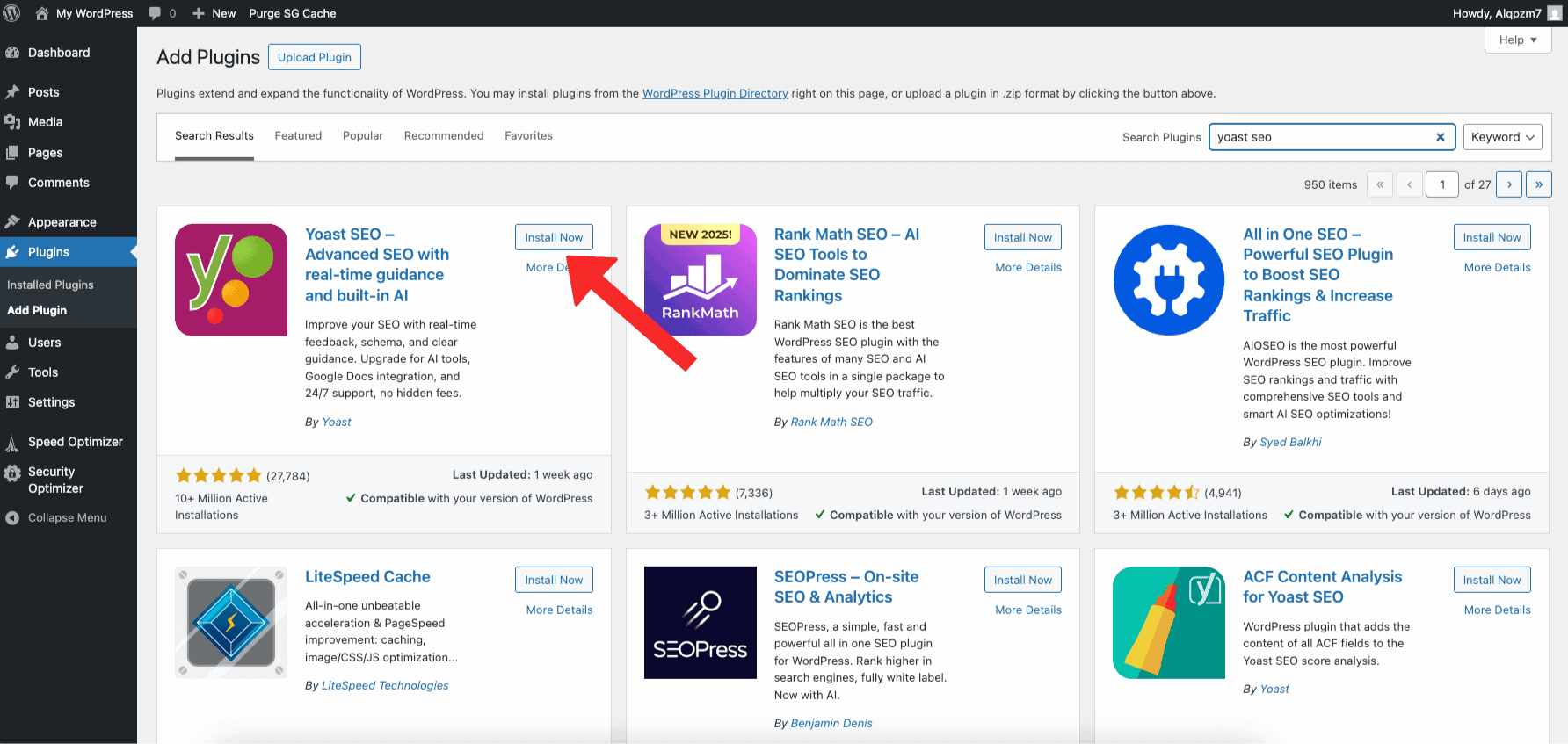Switch to the Featured tab

tap(298, 136)
